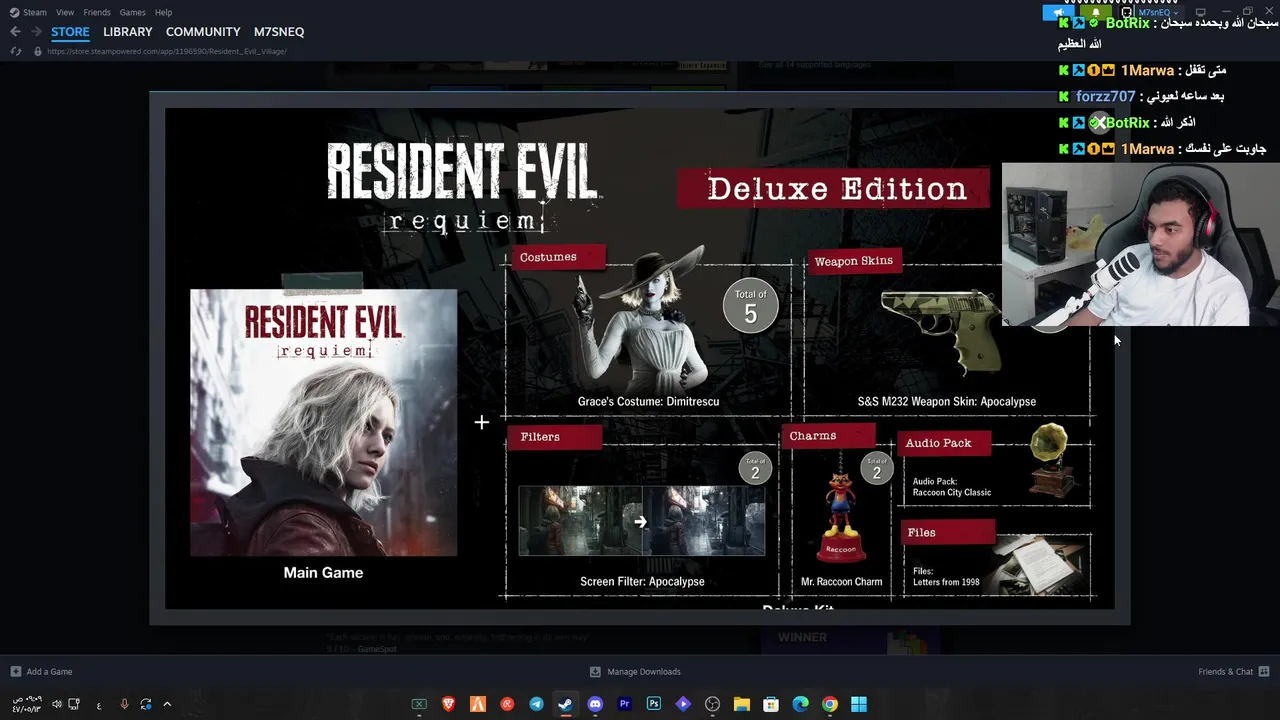Click the green X taskbar icon
The width and height of the screenshot is (1280, 720).
coord(419,704)
